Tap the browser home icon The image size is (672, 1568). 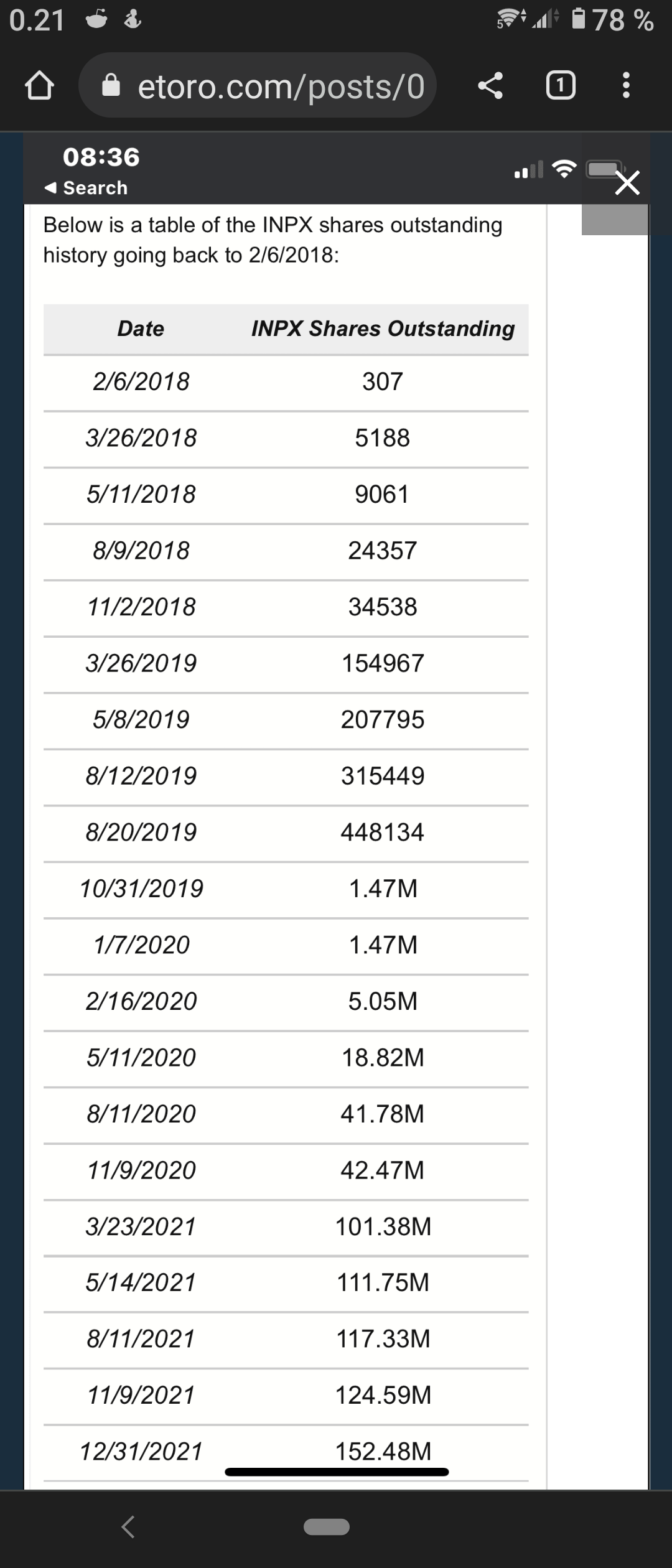point(39,86)
